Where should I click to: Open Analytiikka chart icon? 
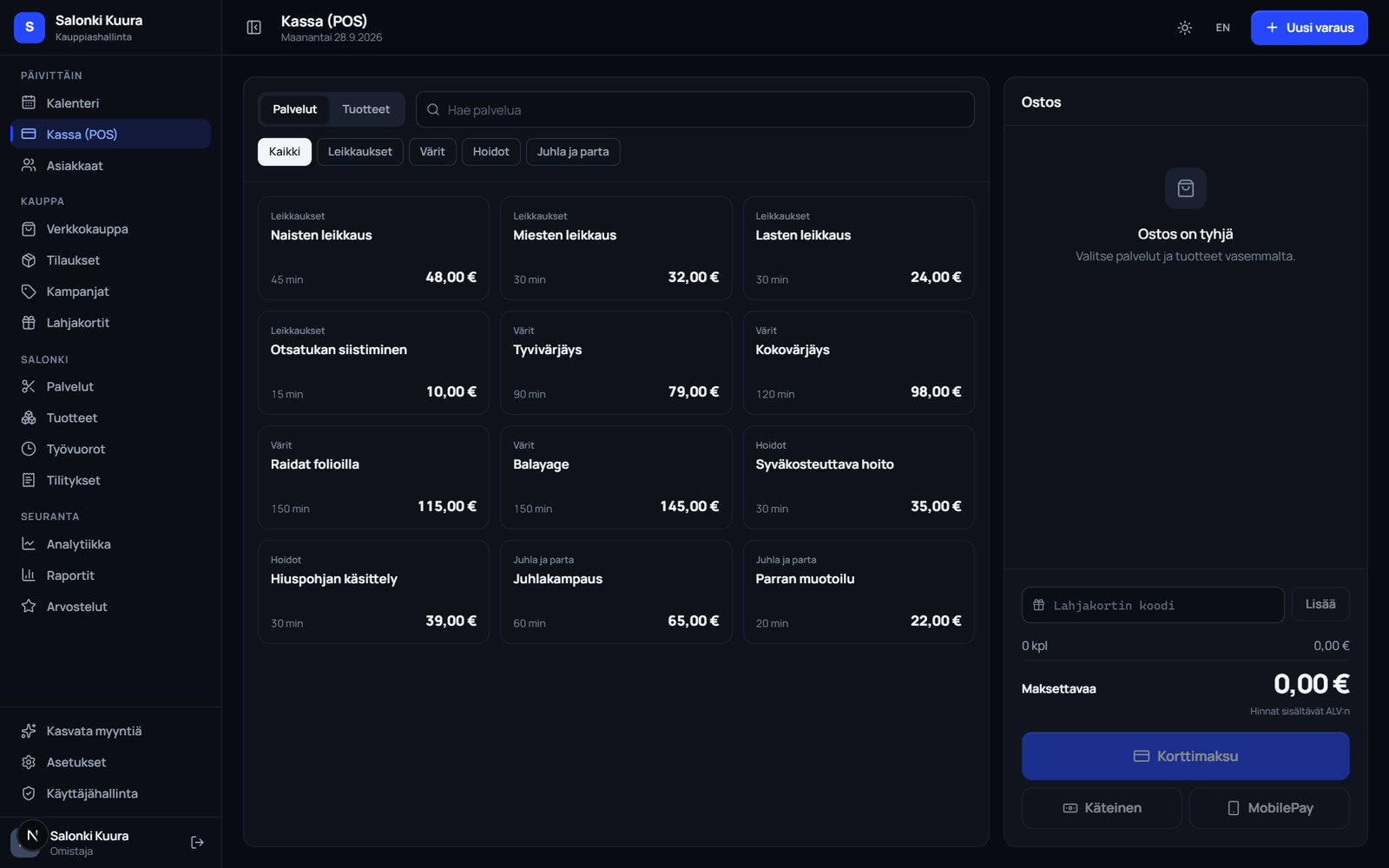29,544
